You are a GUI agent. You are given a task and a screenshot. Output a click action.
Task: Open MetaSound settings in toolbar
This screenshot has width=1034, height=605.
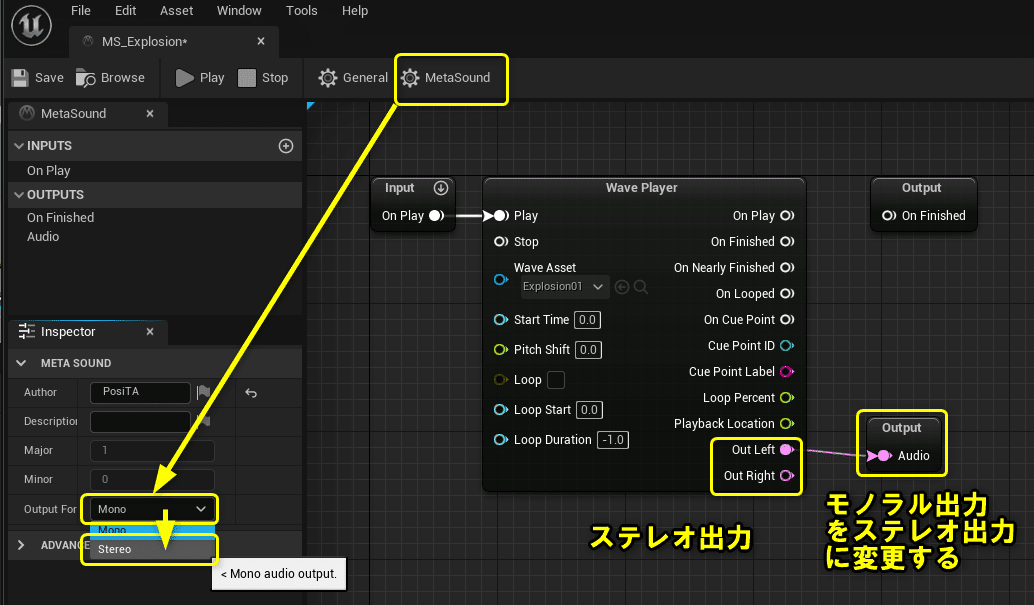click(x=446, y=78)
